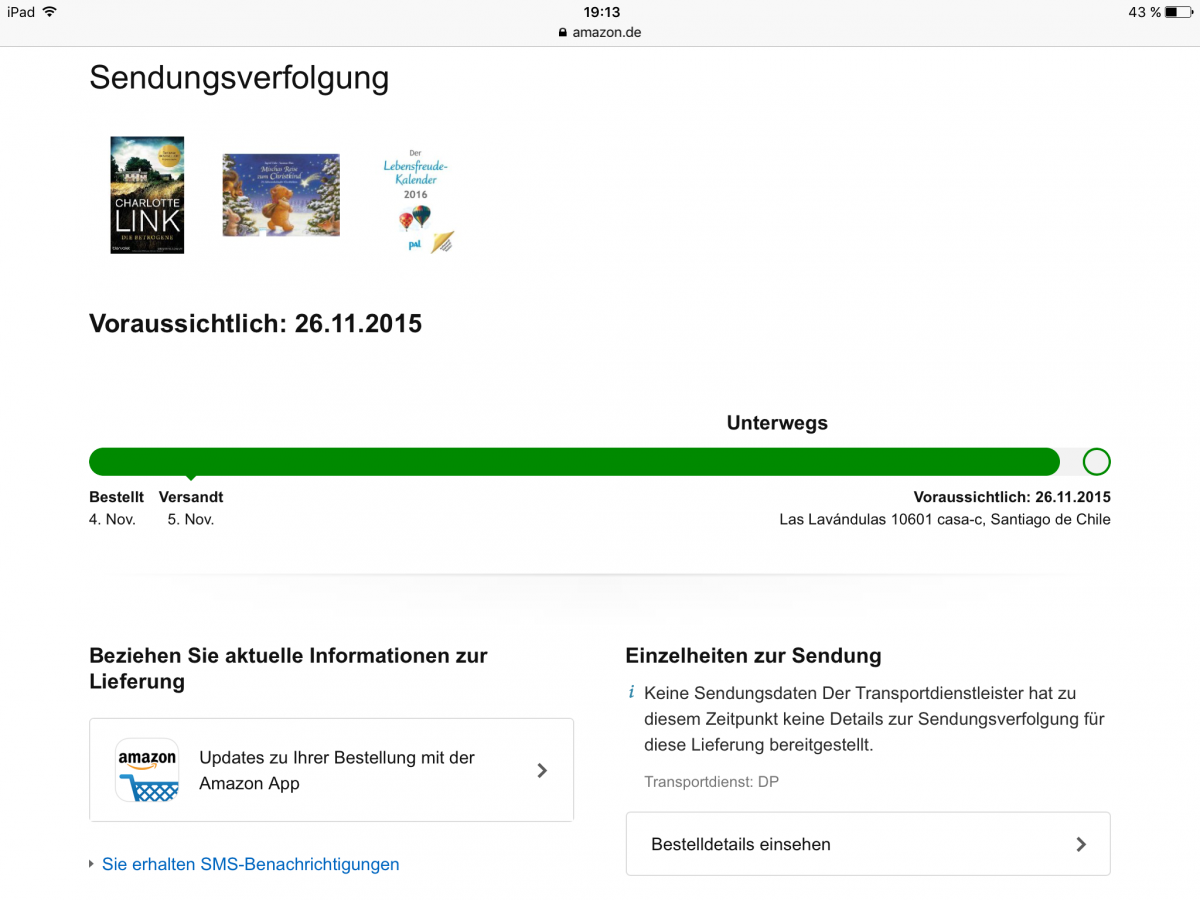Image resolution: width=1200 pixels, height=900 pixels.
Task: Open the teddy bear Christkind book thumbnail
Action: pos(281,195)
